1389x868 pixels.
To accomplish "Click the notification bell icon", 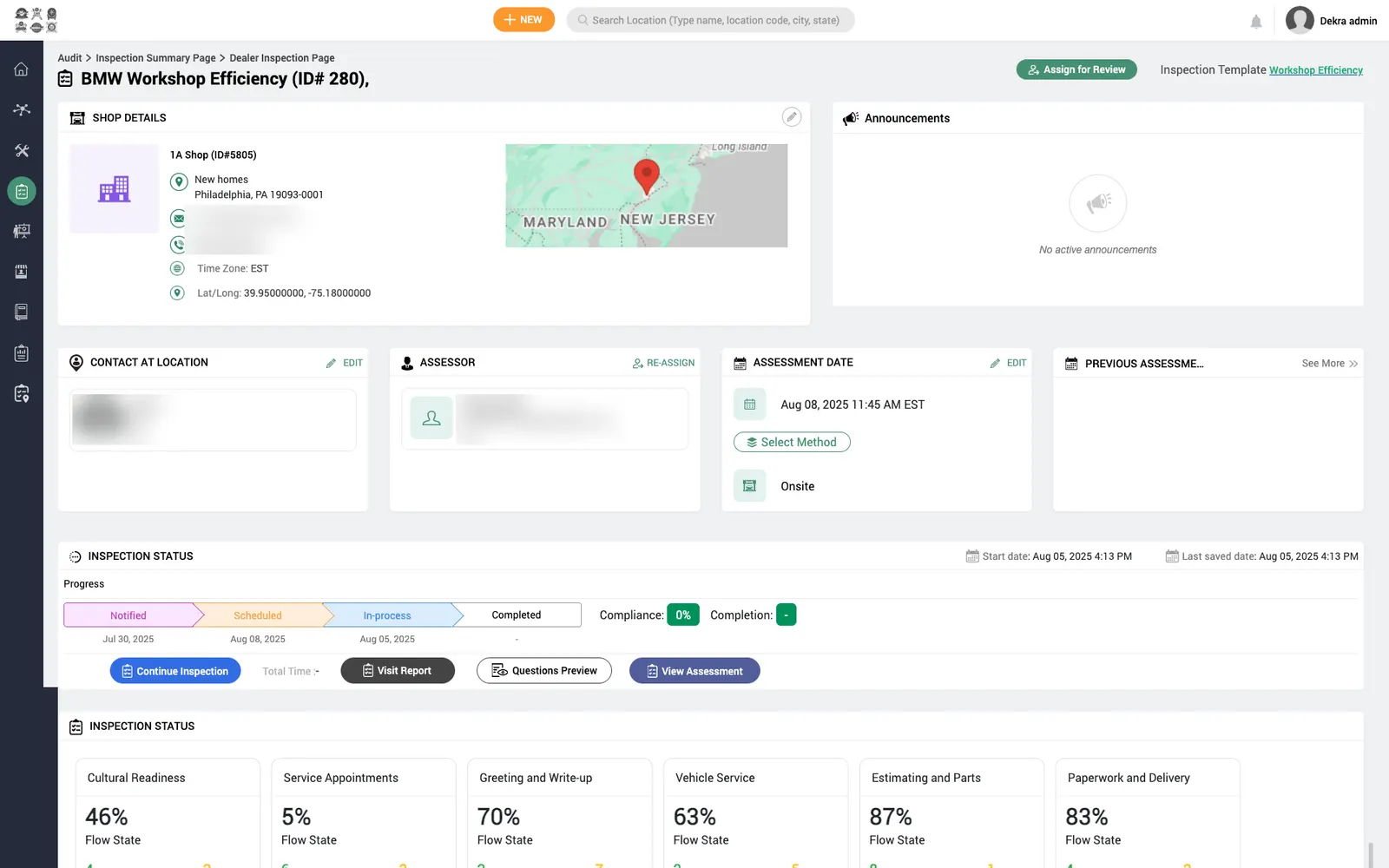I will tap(1255, 21).
